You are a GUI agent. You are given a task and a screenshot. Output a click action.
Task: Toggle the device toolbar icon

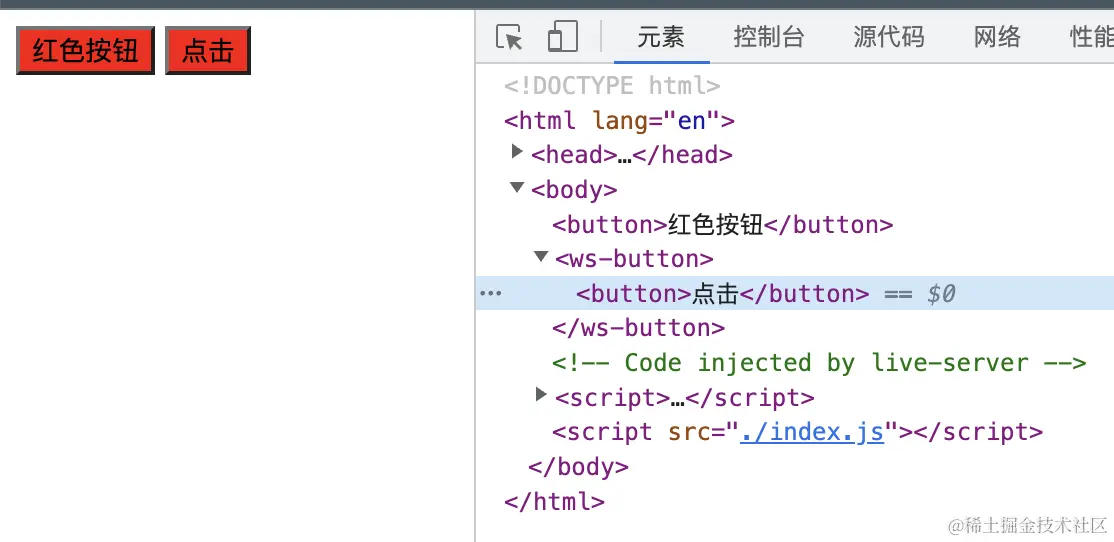(x=563, y=36)
